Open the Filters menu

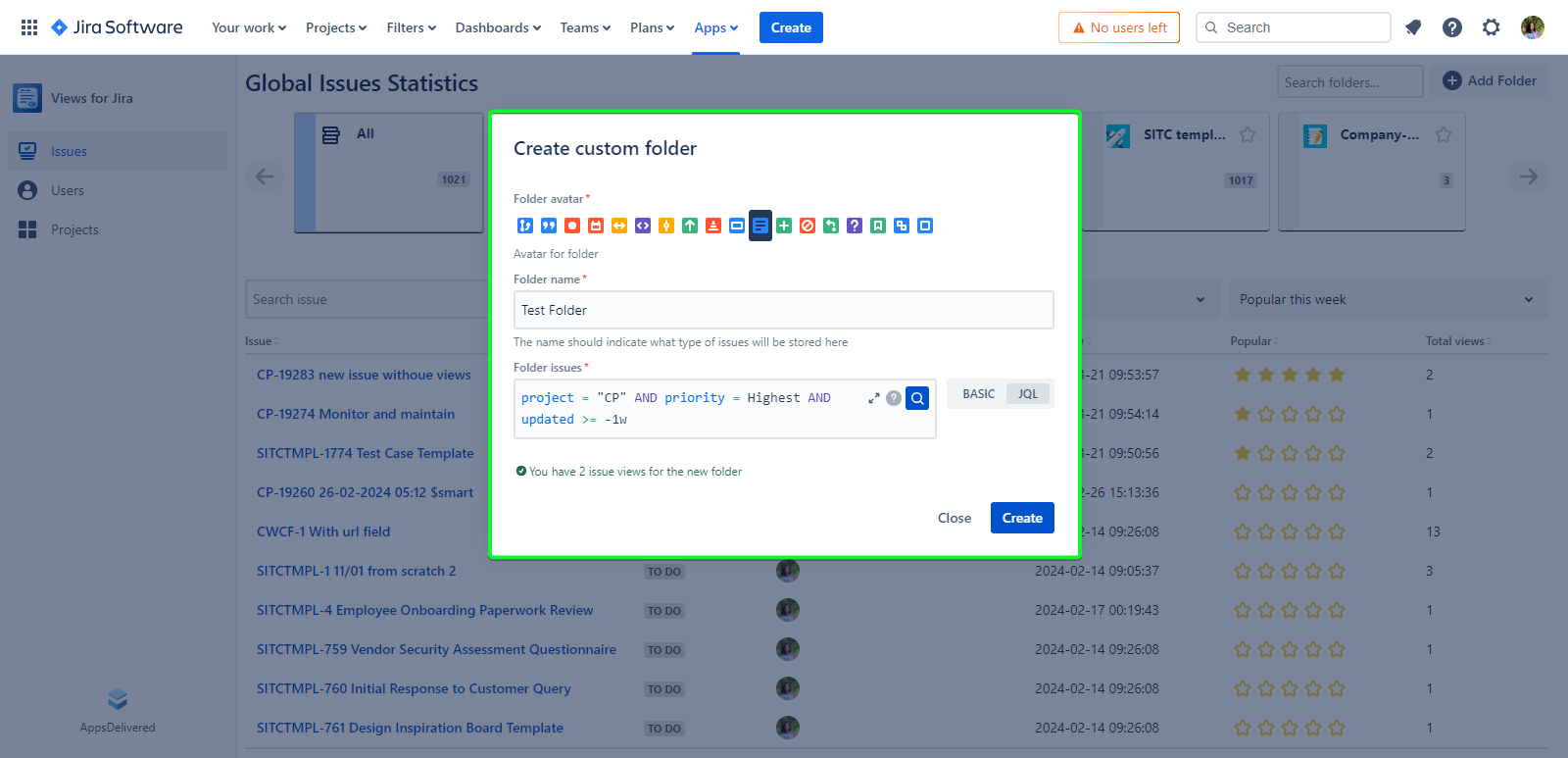click(411, 27)
